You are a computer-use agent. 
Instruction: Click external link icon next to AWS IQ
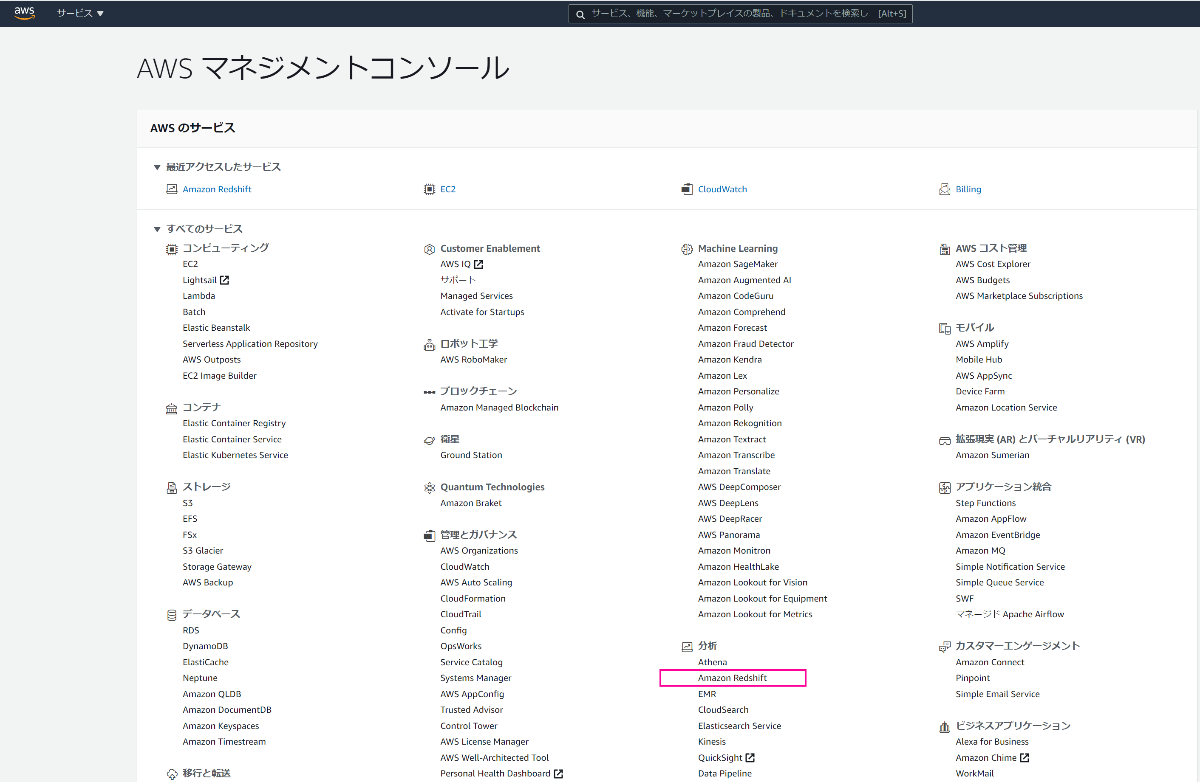coord(479,264)
